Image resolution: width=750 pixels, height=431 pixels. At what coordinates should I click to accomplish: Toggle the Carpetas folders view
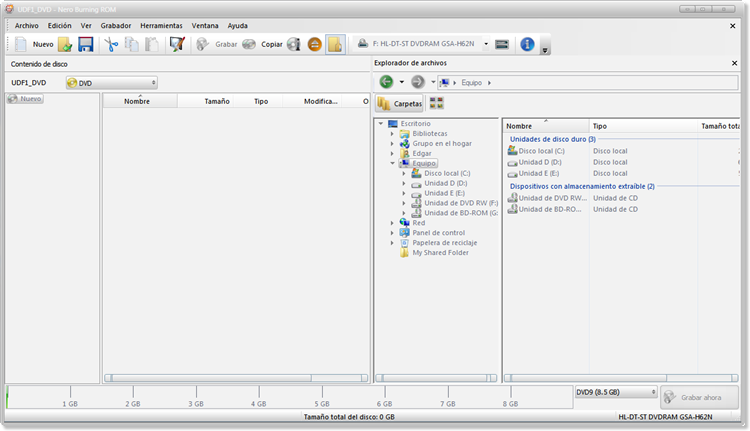(399, 103)
